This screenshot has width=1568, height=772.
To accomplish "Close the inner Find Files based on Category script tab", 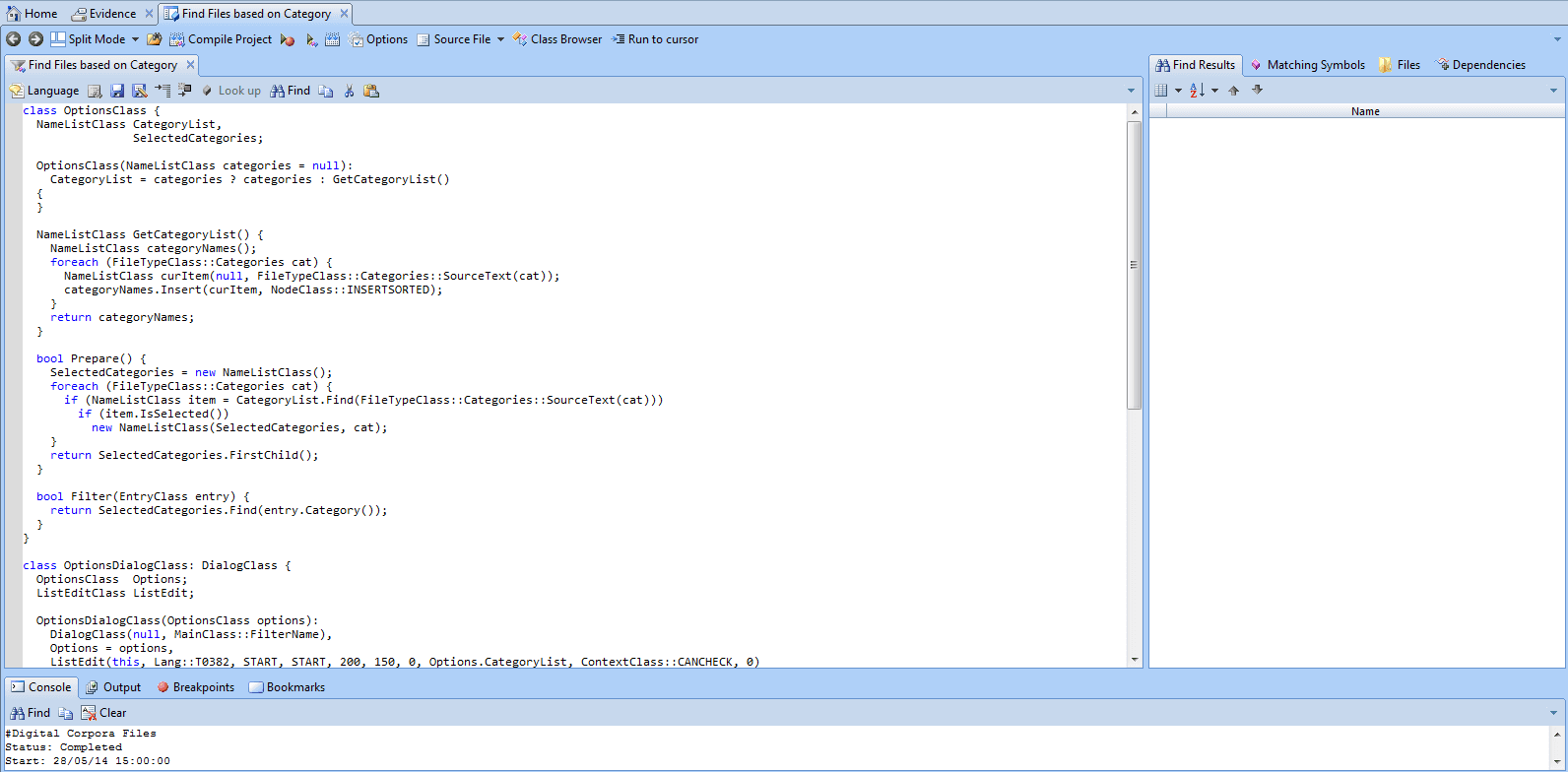I will [x=191, y=65].
